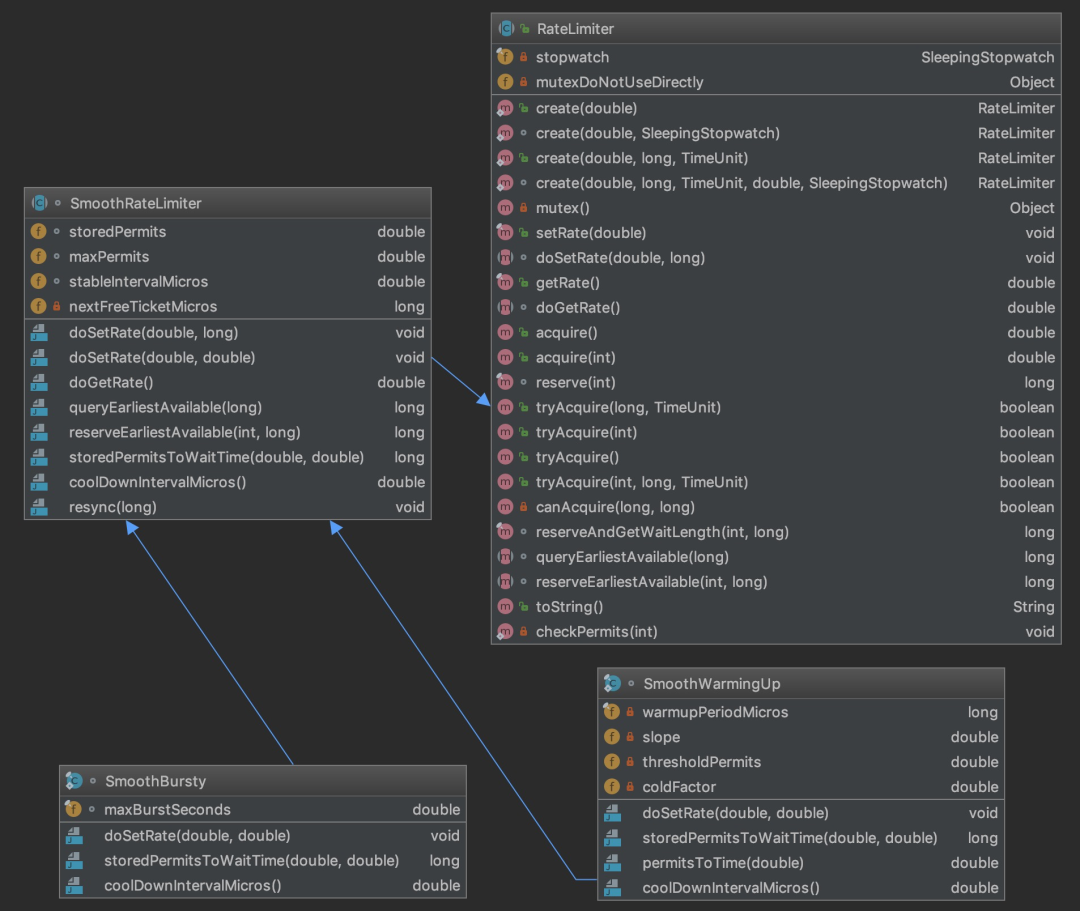Click the method icon beside reserve(int)
The image size is (1080, 911).
pos(505,382)
